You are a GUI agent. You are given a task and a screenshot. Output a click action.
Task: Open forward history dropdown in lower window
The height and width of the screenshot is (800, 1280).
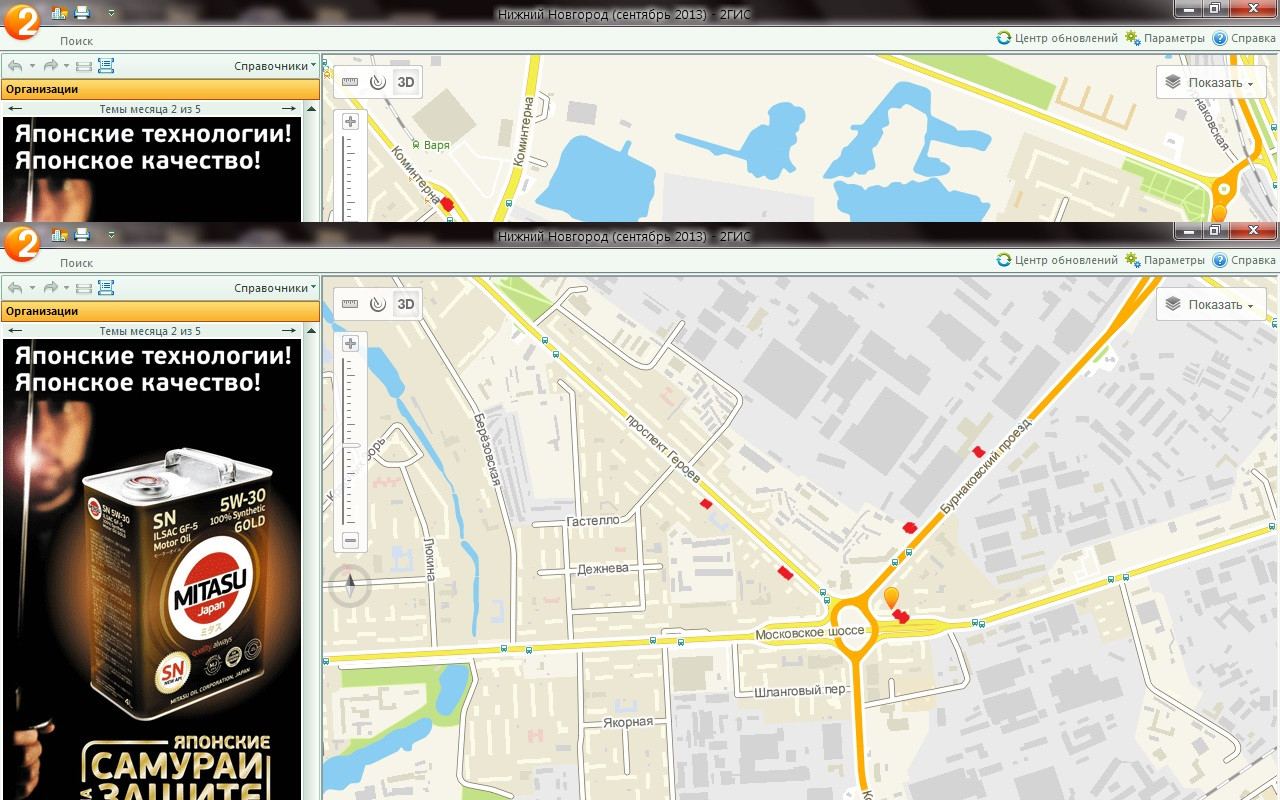(x=66, y=288)
